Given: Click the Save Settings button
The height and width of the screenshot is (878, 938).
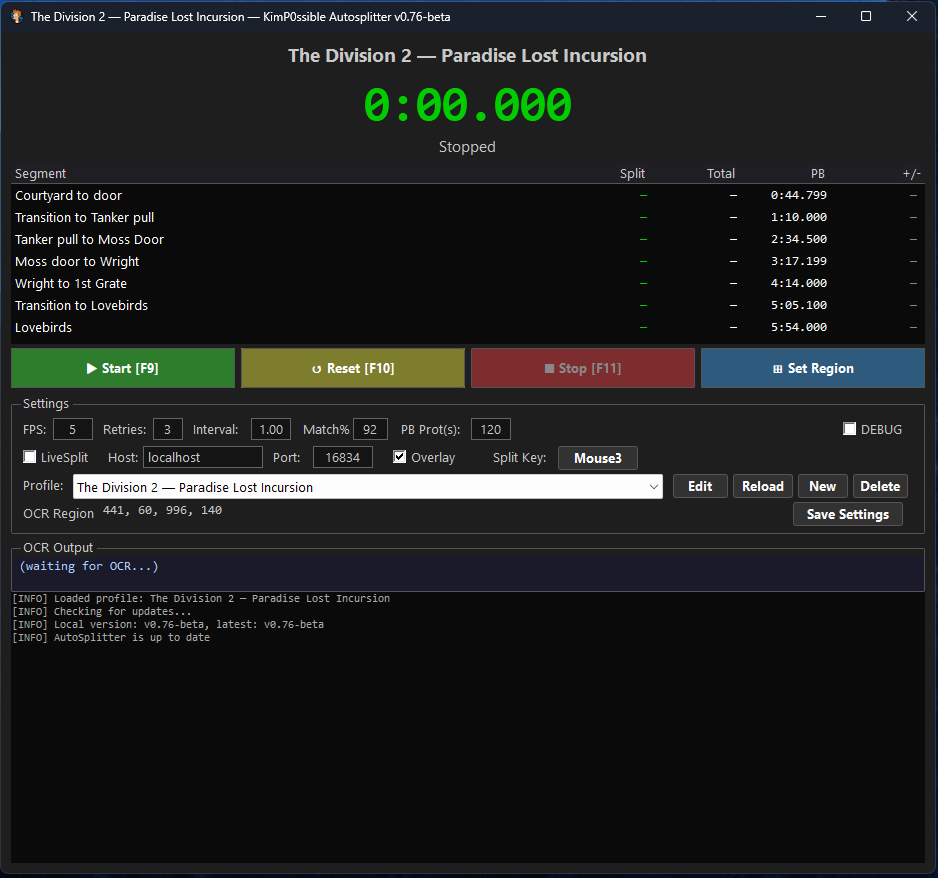Looking at the screenshot, I should coord(848,514).
